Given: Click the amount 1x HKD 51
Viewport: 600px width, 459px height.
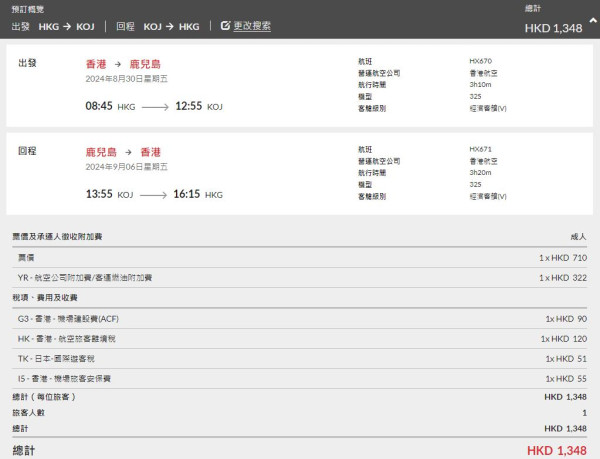Looking at the screenshot, I should click(x=566, y=358).
